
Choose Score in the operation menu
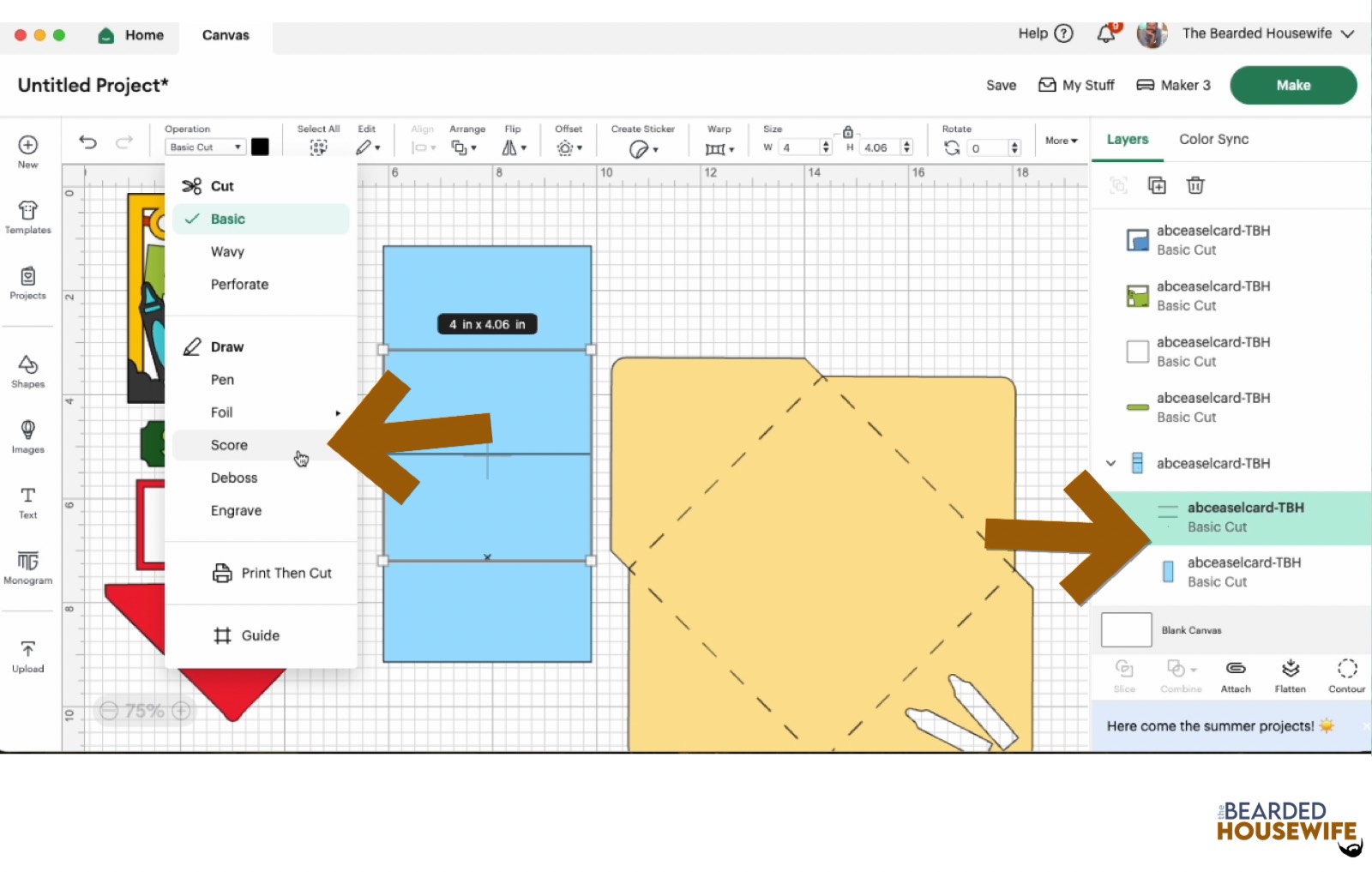point(229,445)
